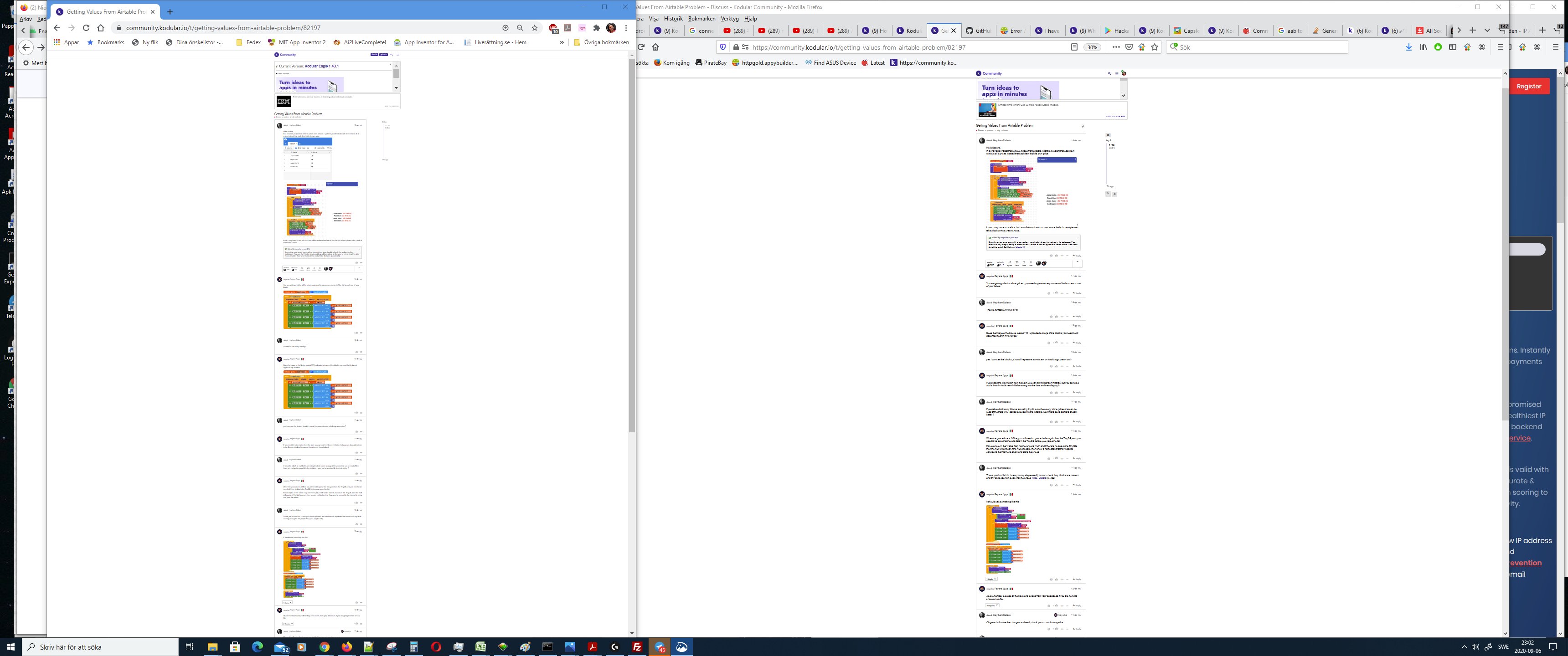Image resolution: width=1568 pixels, height=656 pixels.
Task: Show hidden system tray icons
Action: (x=1464, y=647)
